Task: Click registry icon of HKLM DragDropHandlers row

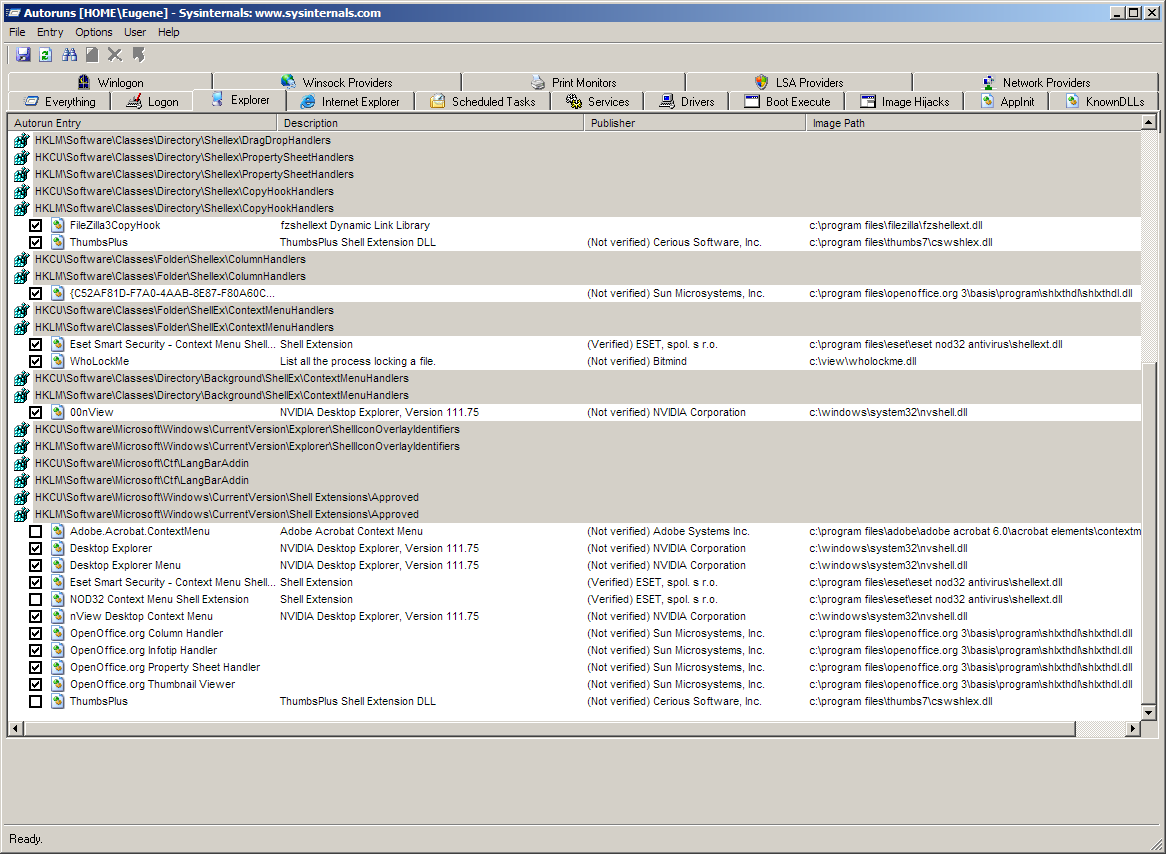Action: 22,140
